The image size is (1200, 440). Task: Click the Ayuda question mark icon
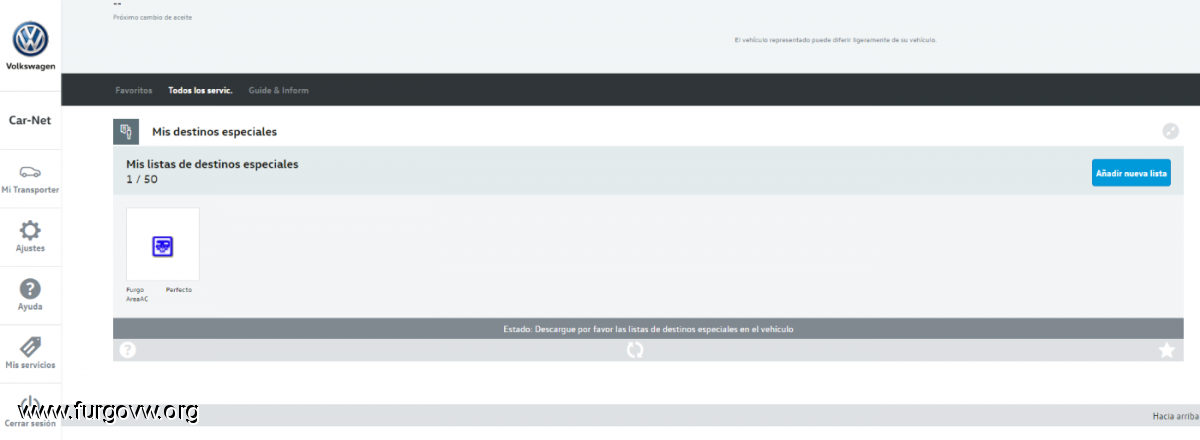pos(30,289)
